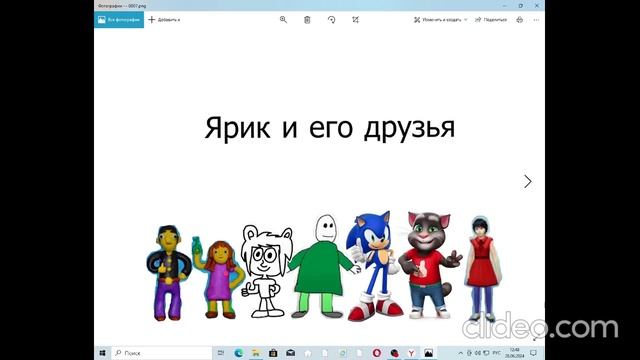Screen dimensions: 640x360
Task: Minimize the Photos window
Action: point(504,6)
